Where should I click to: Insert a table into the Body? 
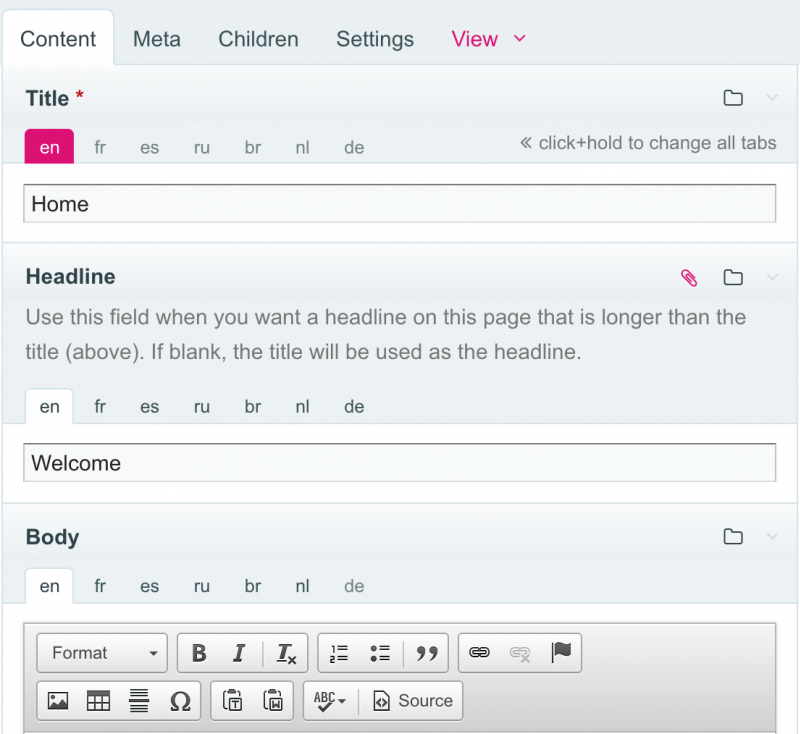pyautogui.click(x=98, y=701)
